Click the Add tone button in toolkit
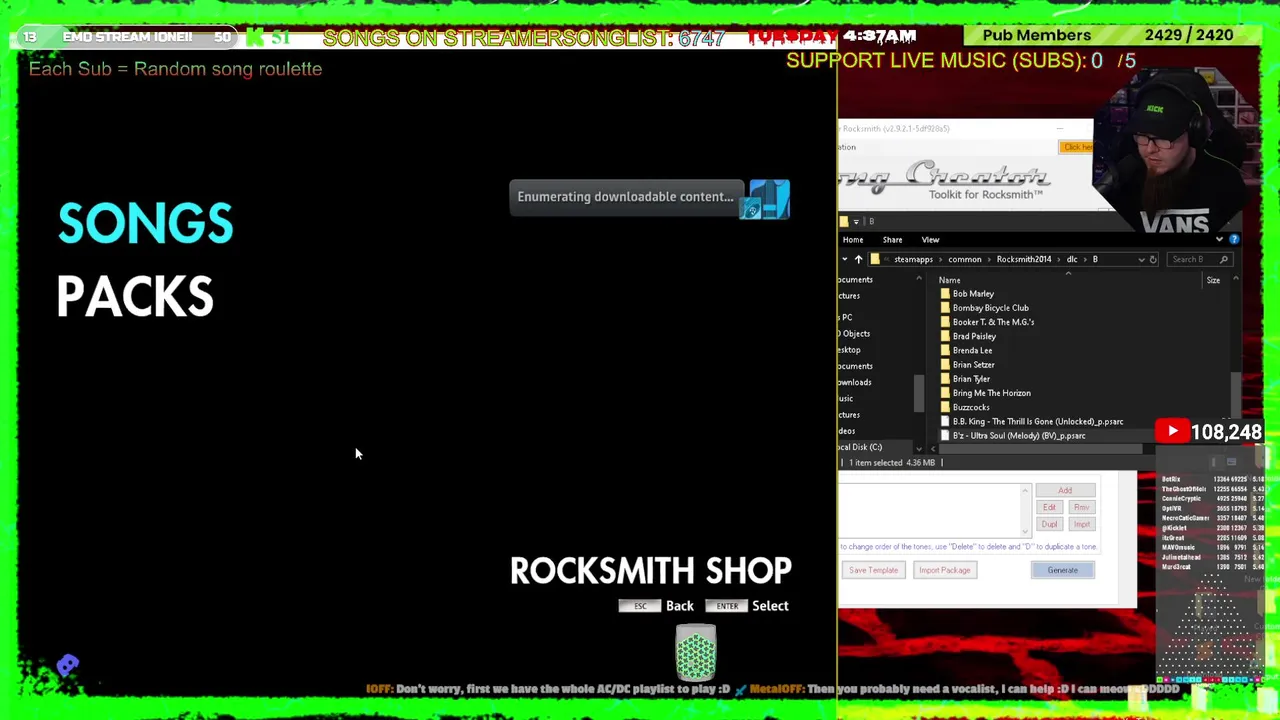This screenshot has height=720, width=1280. 1065,491
